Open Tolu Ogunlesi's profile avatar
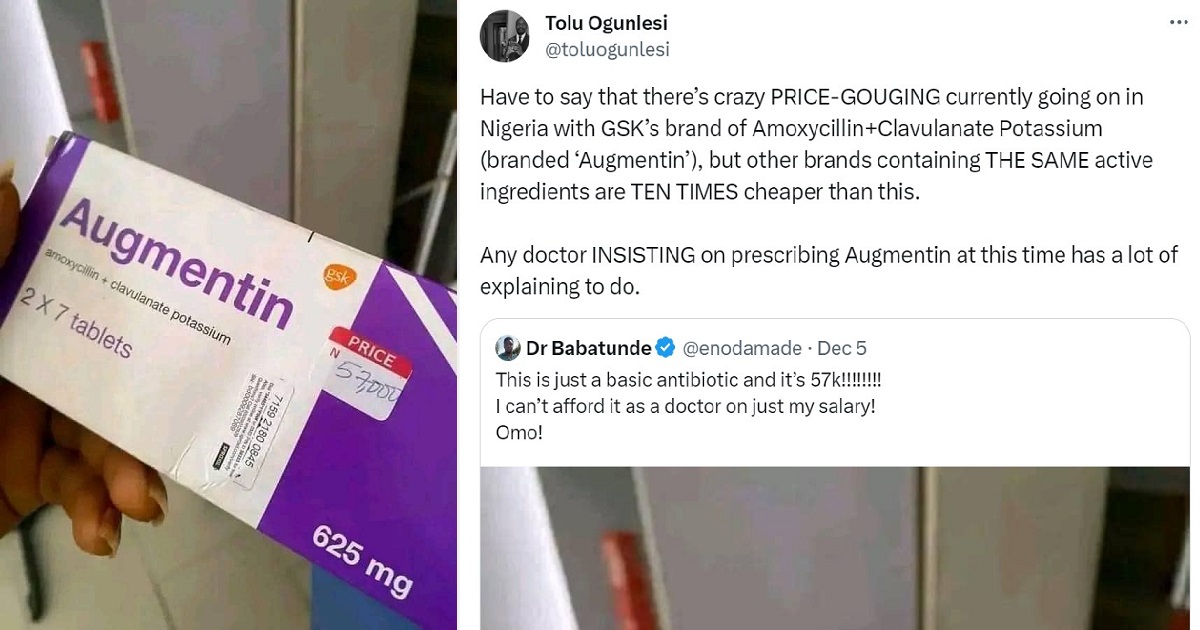 click(505, 36)
